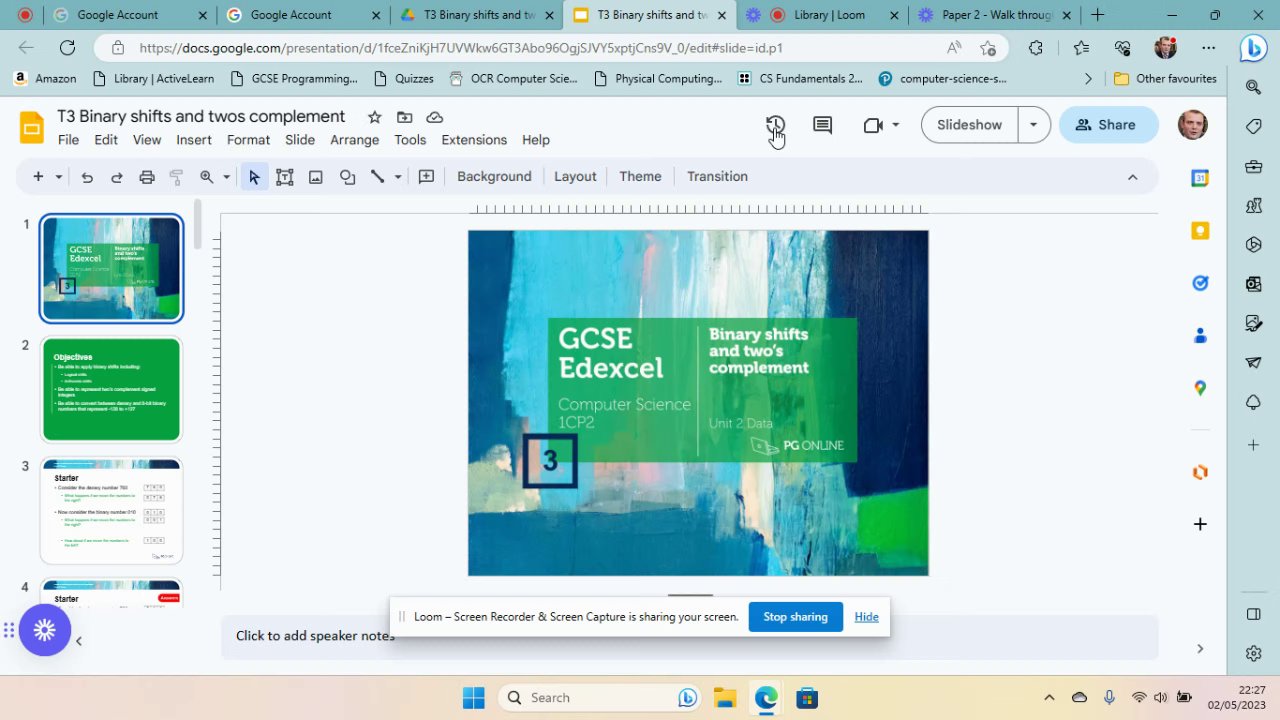Show hidden system tray icons
The width and height of the screenshot is (1280, 720).
point(1049,698)
